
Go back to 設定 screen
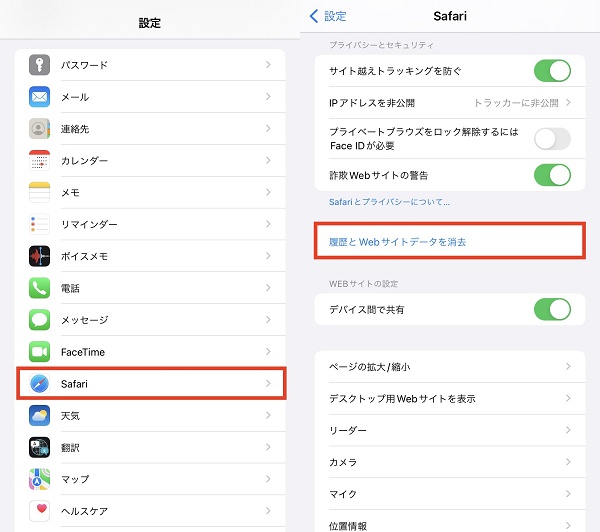(x=329, y=16)
